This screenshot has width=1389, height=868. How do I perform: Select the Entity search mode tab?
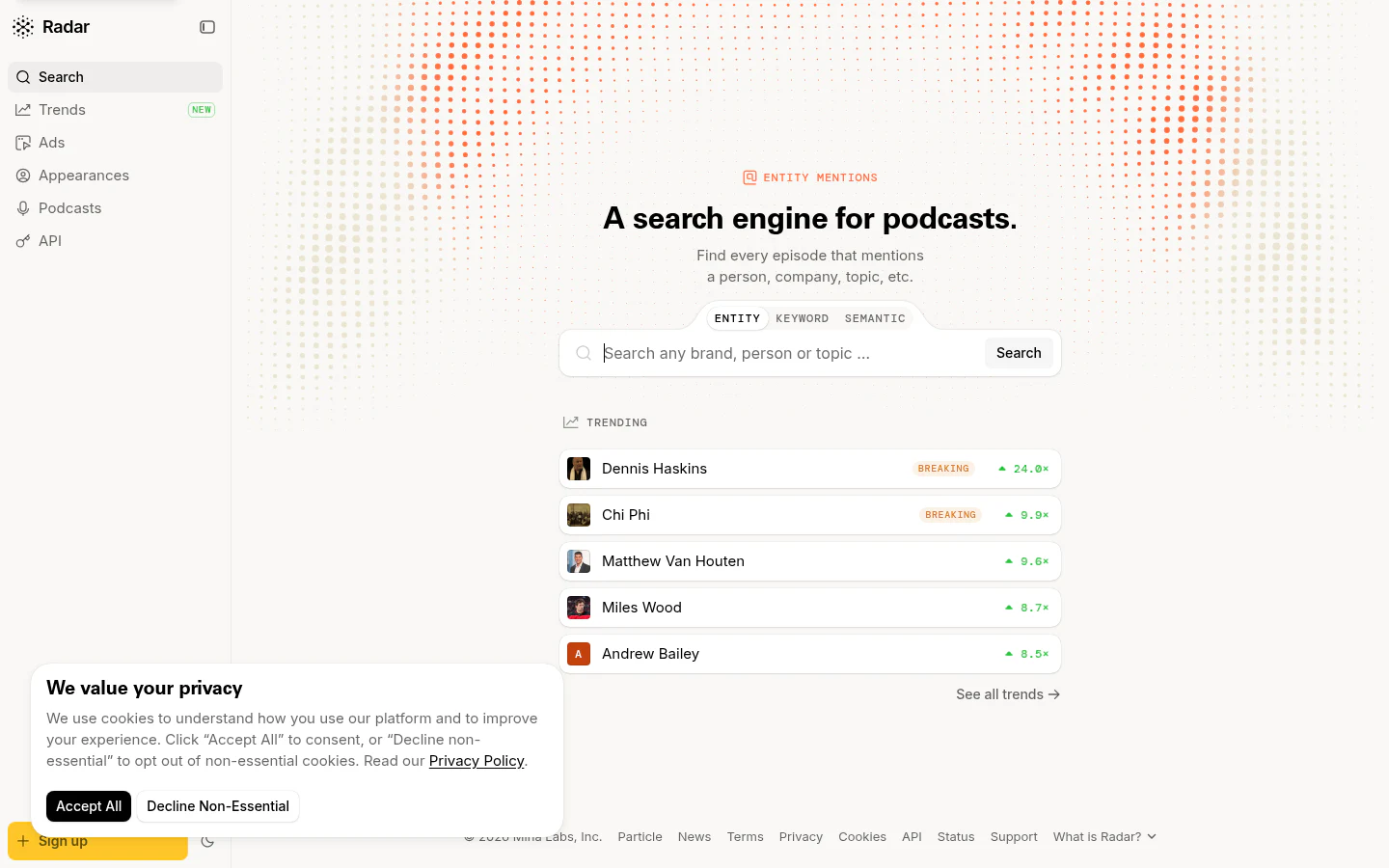pos(738,318)
